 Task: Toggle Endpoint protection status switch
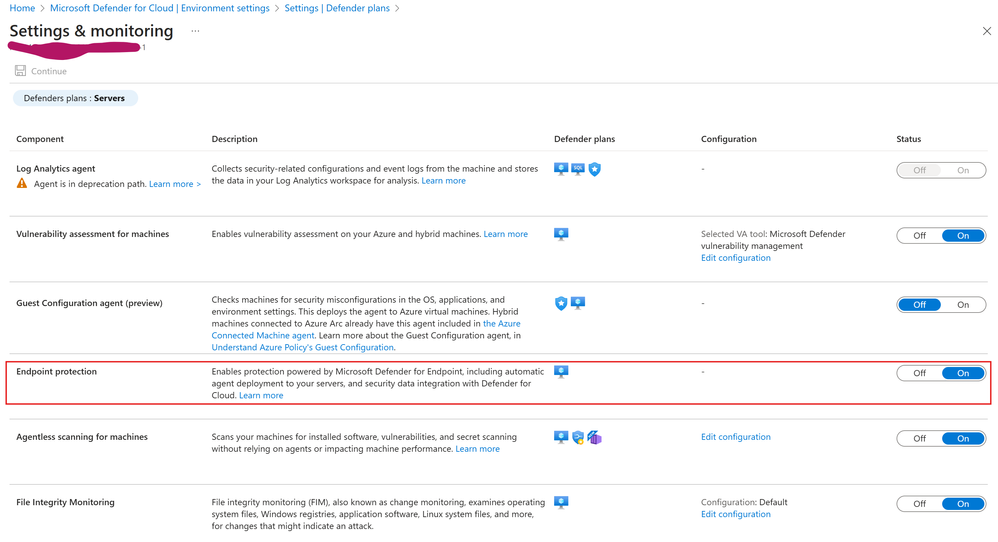pyautogui.click(x=941, y=373)
